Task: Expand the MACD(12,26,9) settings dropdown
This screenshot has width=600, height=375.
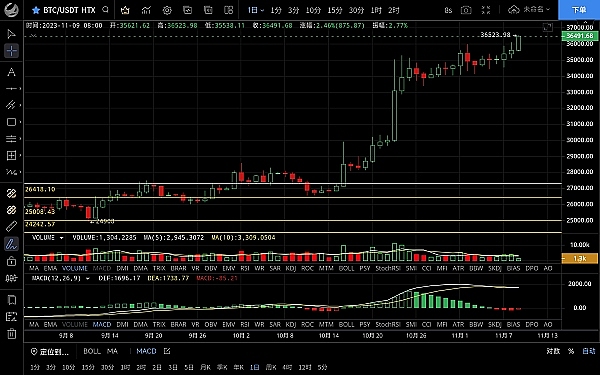Action: click(88, 278)
